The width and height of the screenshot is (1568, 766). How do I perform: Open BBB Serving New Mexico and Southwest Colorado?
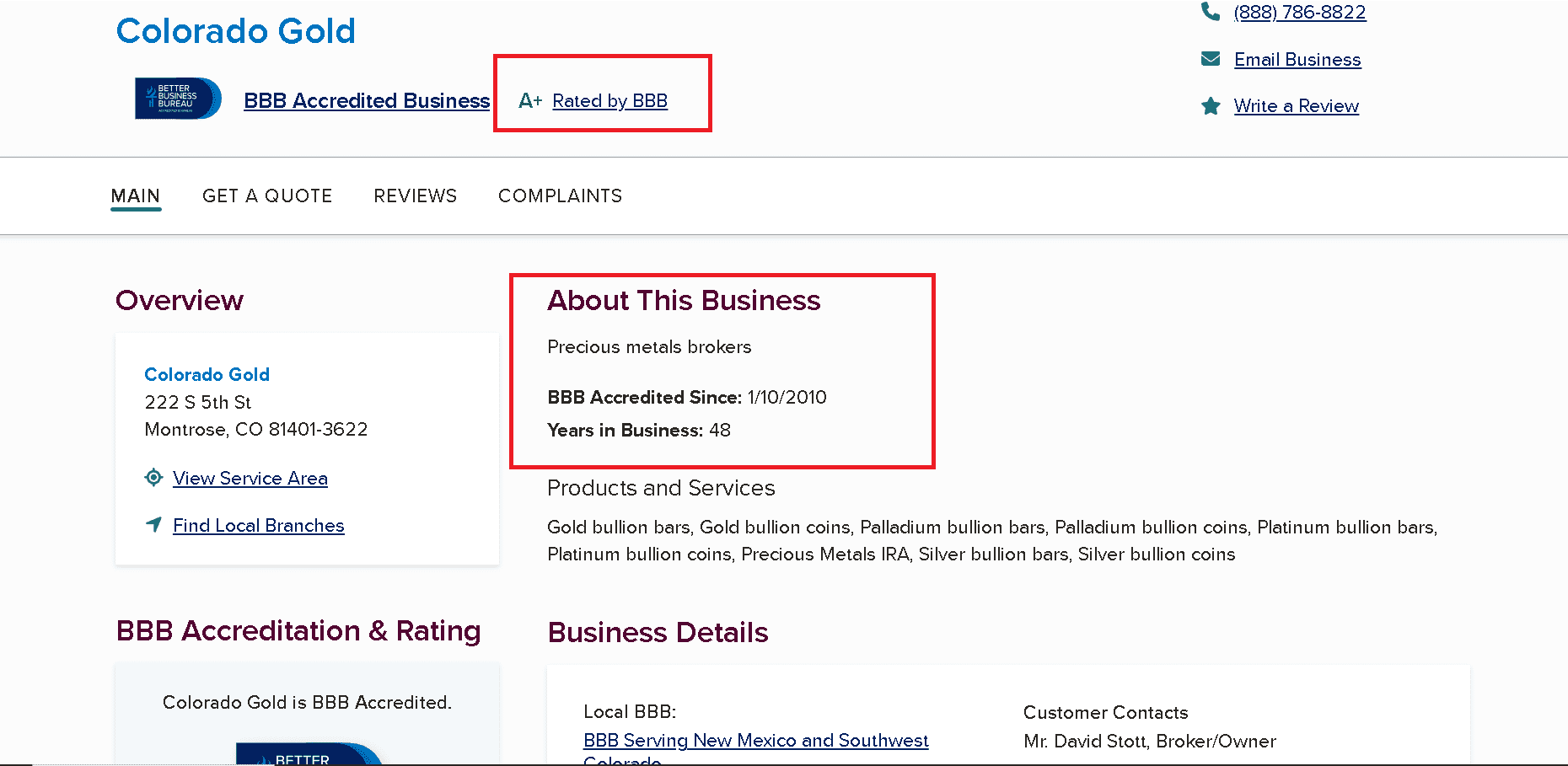[755, 740]
